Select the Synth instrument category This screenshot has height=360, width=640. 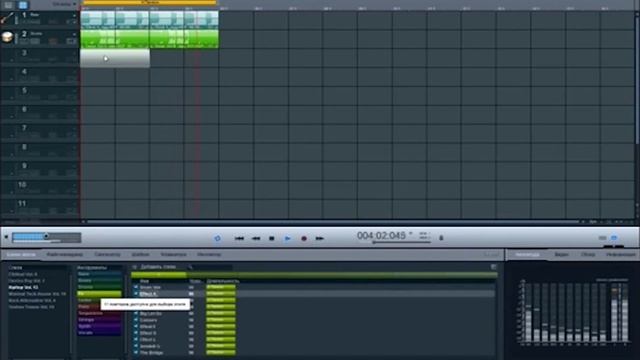(x=100, y=327)
